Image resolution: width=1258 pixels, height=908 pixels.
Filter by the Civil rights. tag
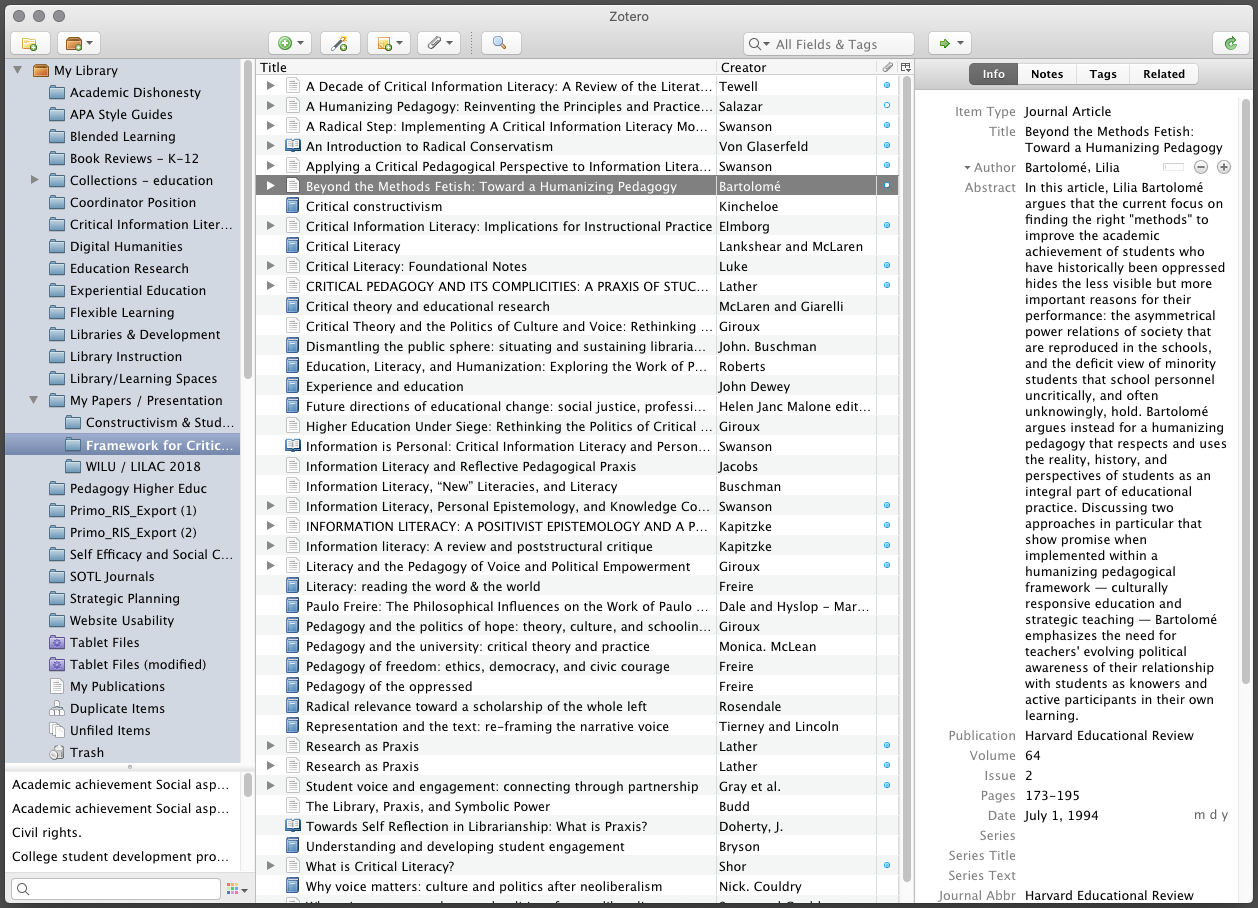[47, 832]
